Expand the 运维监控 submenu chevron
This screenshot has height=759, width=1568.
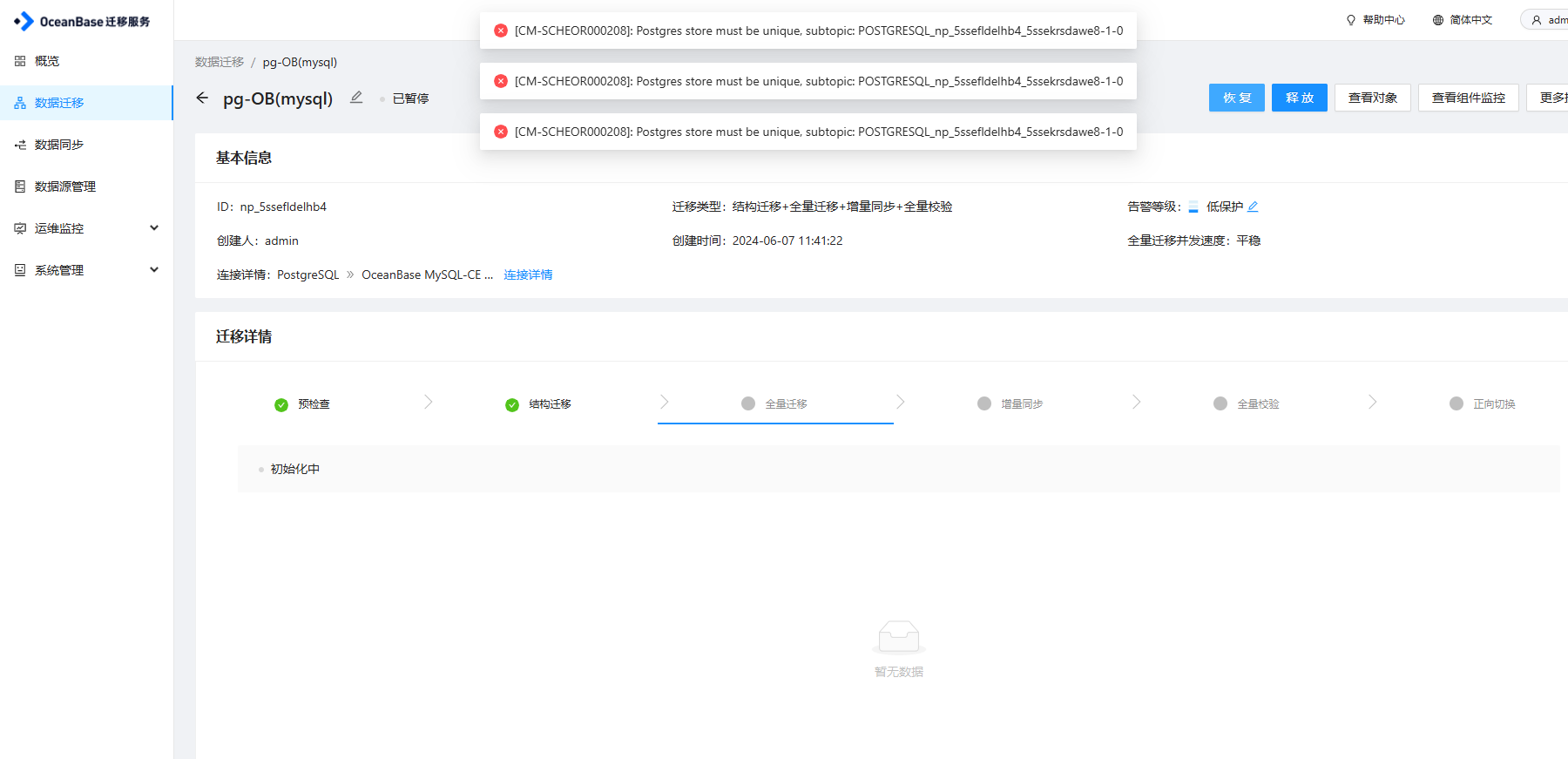tap(154, 228)
